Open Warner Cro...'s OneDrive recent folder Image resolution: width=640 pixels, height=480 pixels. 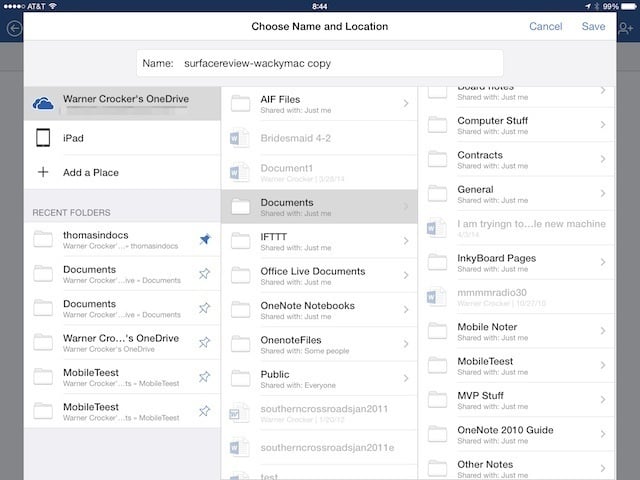point(122,342)
